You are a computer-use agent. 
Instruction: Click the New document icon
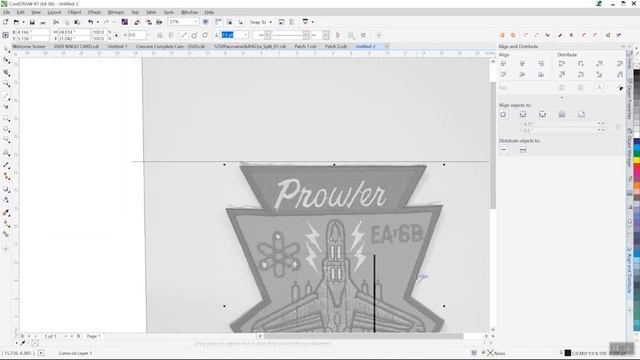[6, 22]
